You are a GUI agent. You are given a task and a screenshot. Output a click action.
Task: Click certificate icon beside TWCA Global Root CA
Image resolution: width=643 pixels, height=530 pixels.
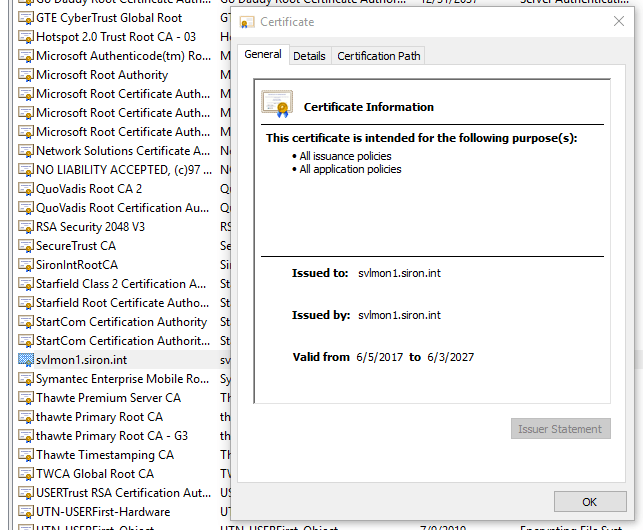(25, 474)
